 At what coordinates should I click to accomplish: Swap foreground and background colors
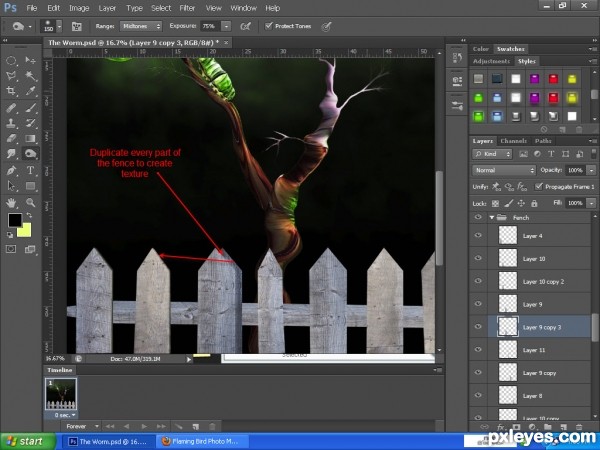tap(29, 215)
